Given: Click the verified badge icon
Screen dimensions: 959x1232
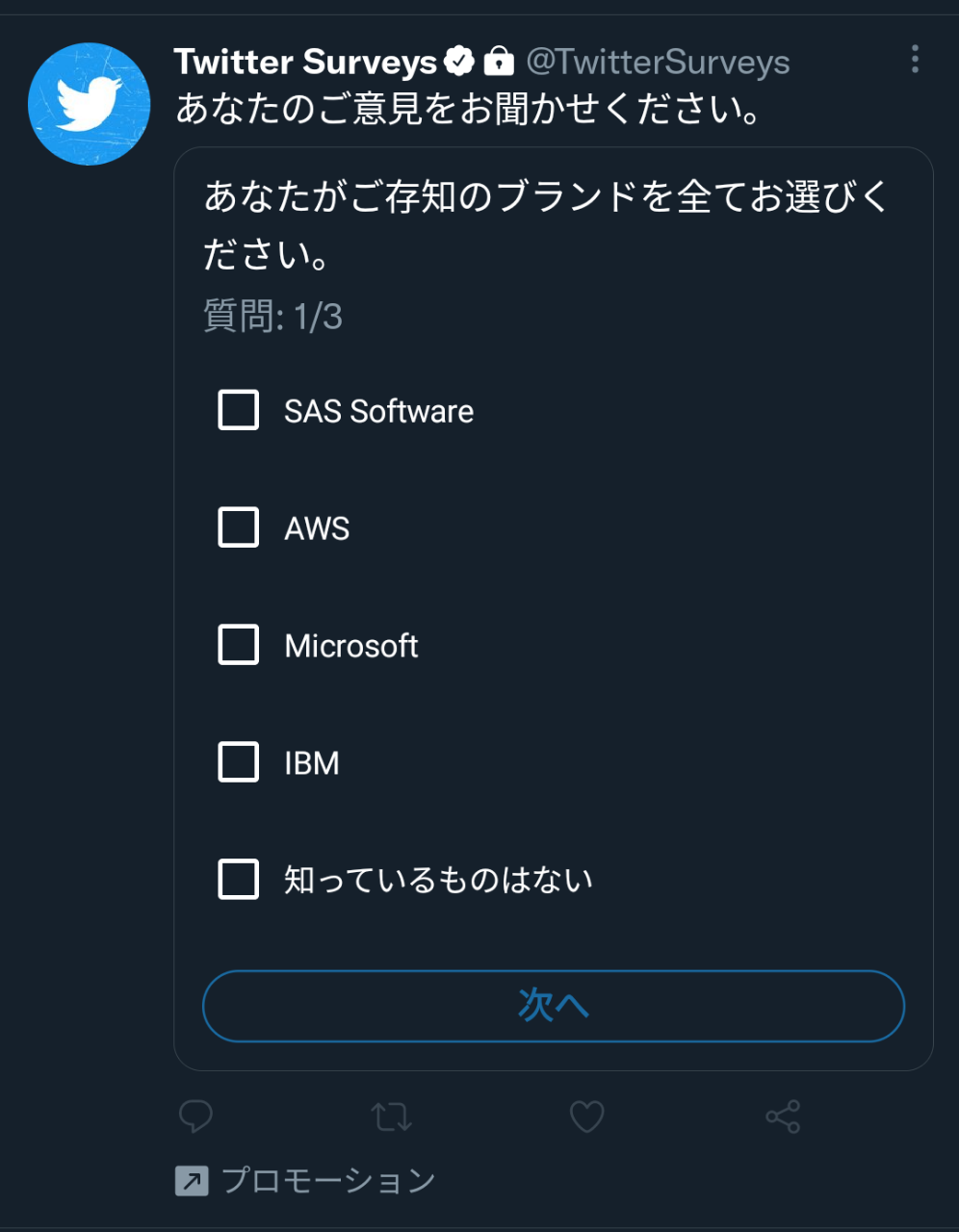Looking at the screenshot, I should [x=459, y=62].
